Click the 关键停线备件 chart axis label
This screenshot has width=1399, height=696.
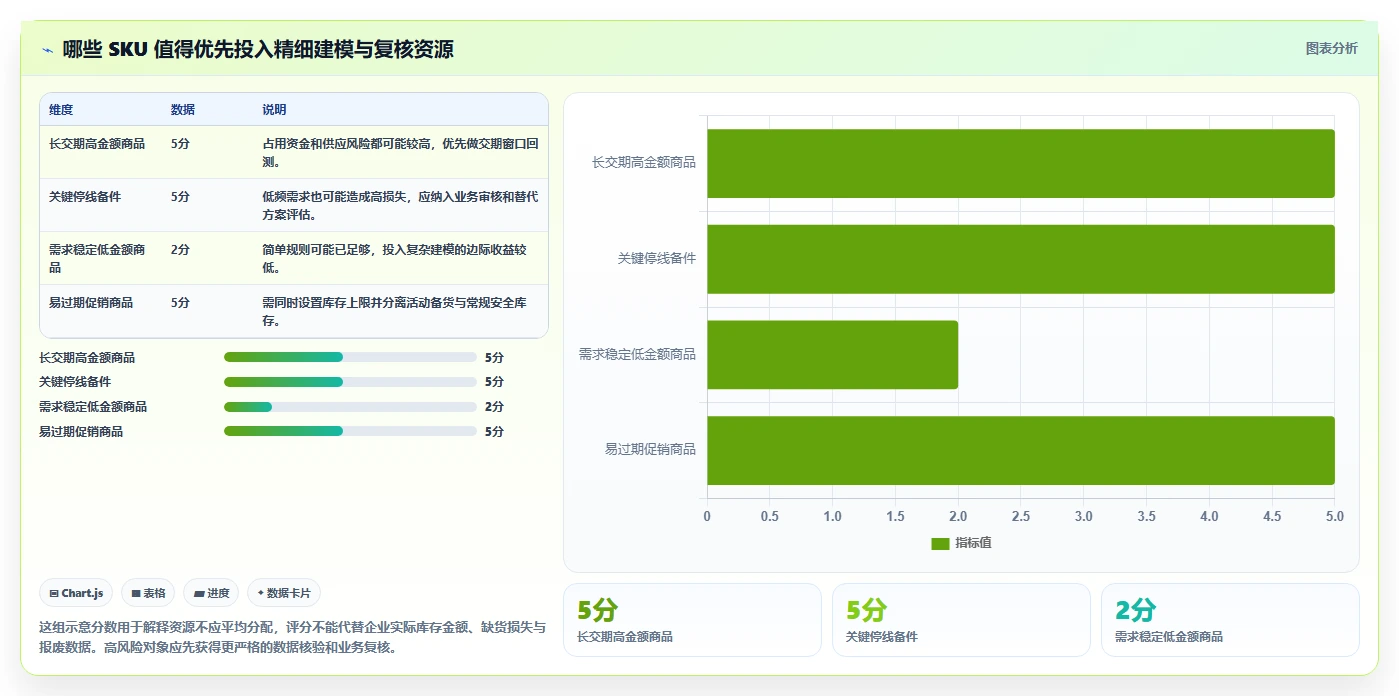pos(657,258)
